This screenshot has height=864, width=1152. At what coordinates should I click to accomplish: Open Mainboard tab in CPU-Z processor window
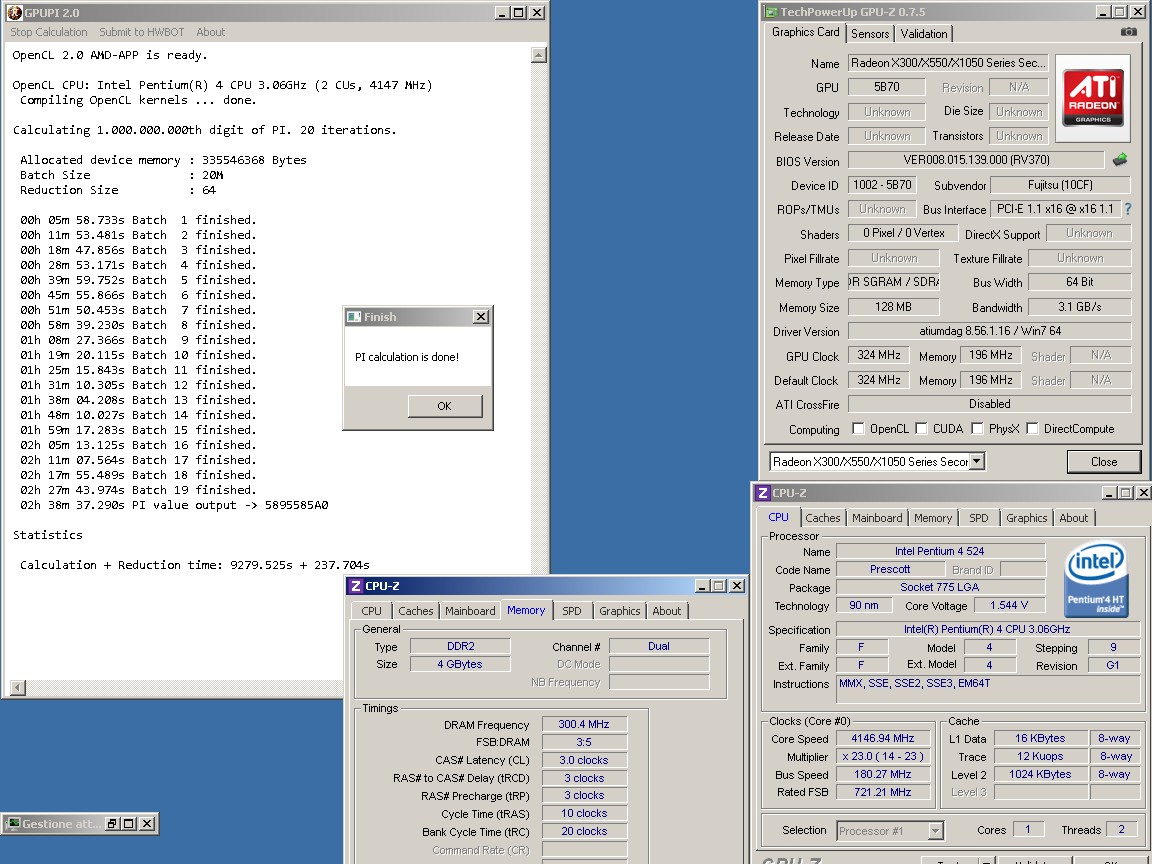[877, 518]
